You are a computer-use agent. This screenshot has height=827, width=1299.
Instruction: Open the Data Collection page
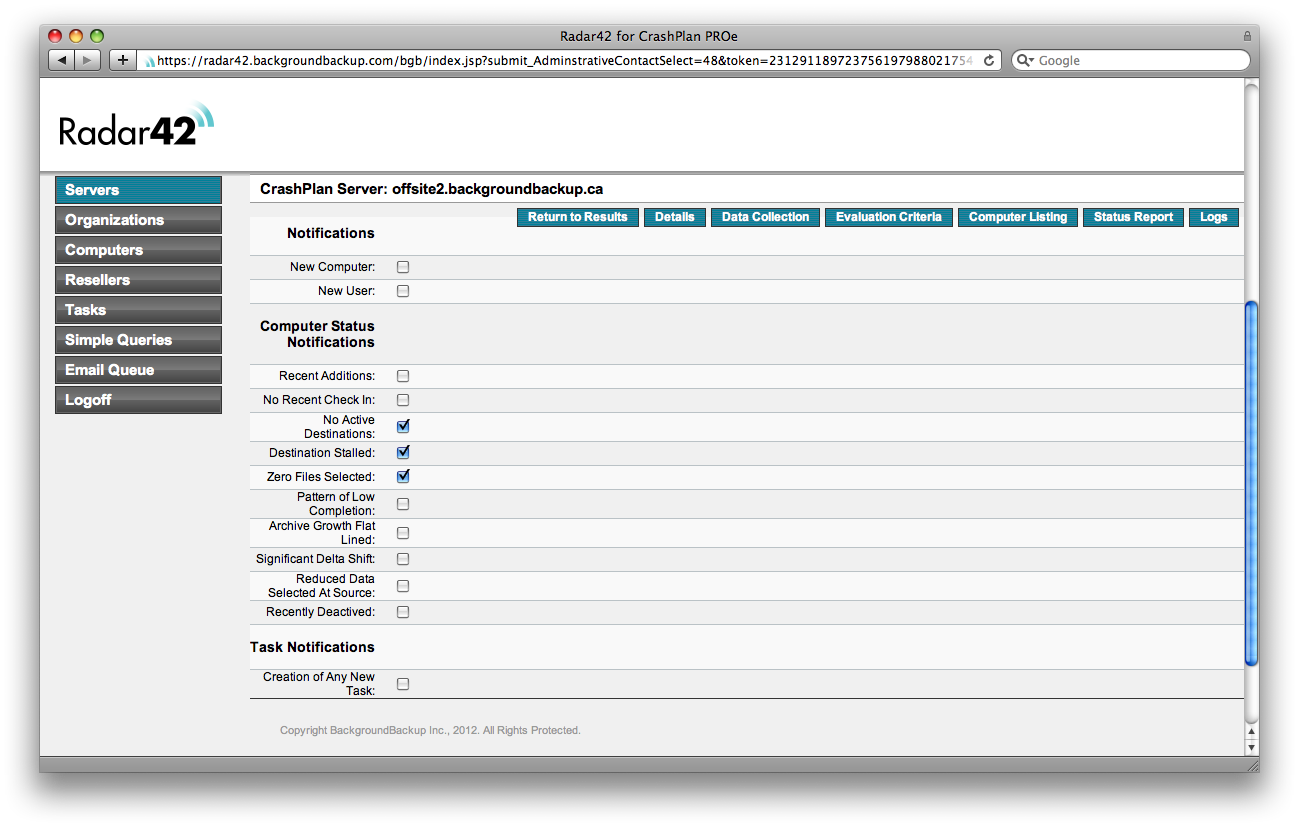click(766, 217)
